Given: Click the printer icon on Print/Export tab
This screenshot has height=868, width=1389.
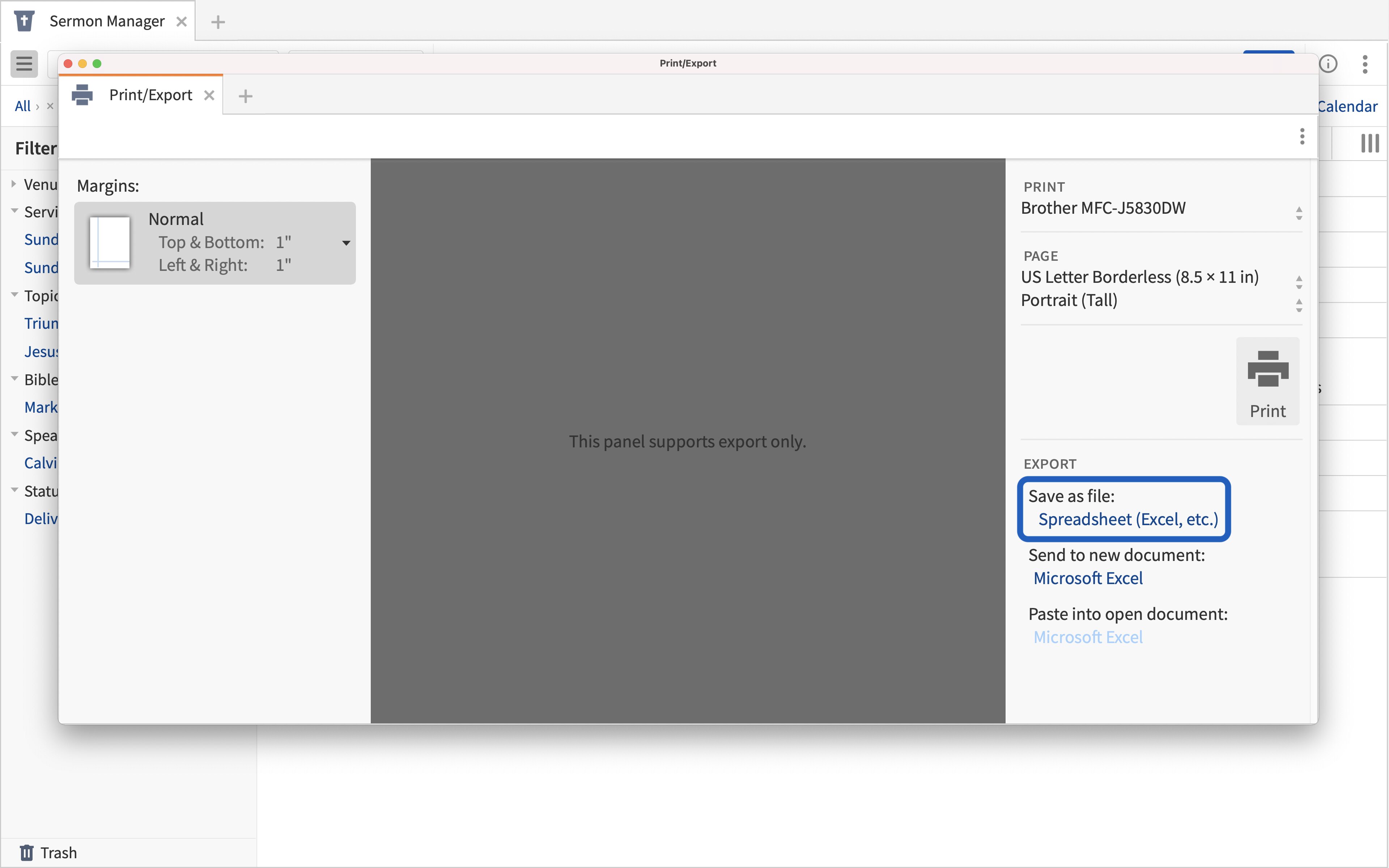Looking at the screenshot, I should [x=82, y=95].
